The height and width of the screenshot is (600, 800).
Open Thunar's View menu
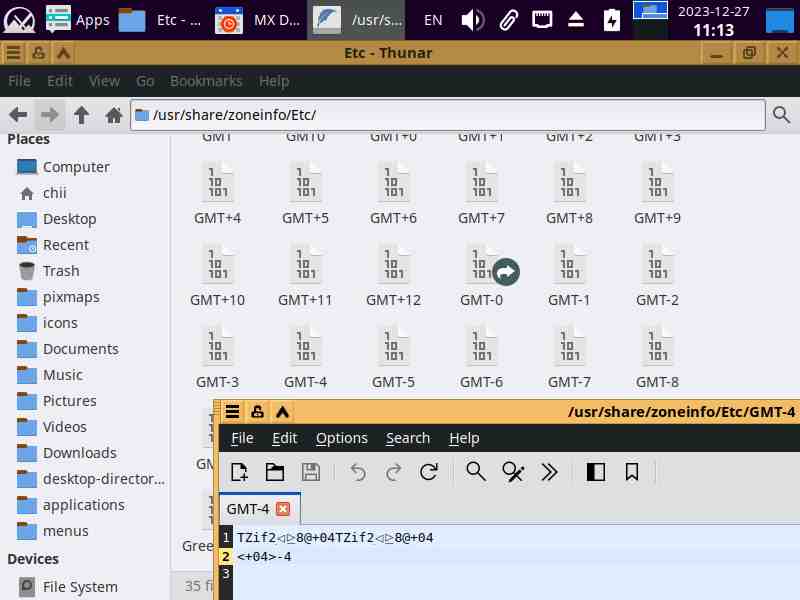104,81
